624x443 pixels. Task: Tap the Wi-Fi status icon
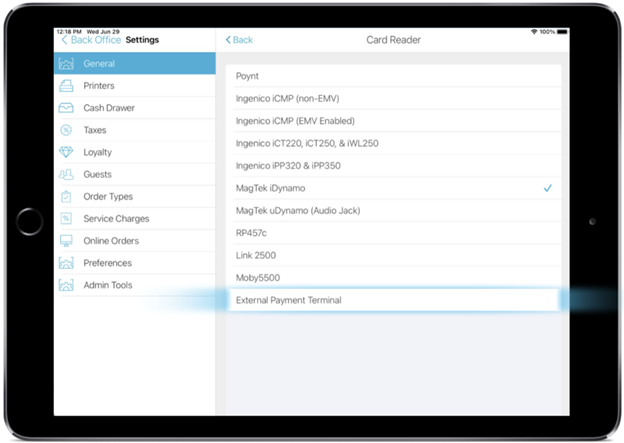click(534, 32)
